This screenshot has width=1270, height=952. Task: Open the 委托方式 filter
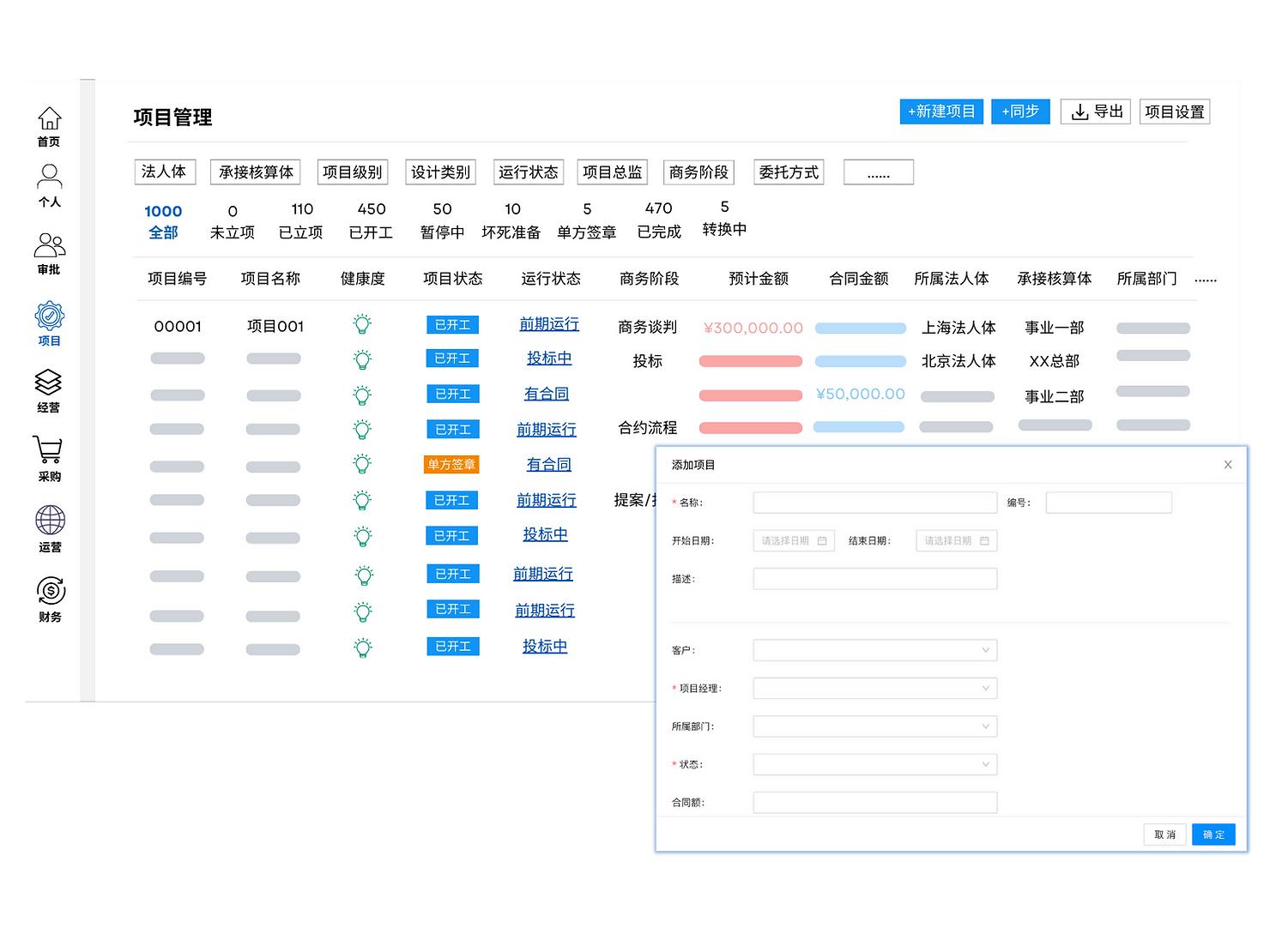[x=788, y=172]
